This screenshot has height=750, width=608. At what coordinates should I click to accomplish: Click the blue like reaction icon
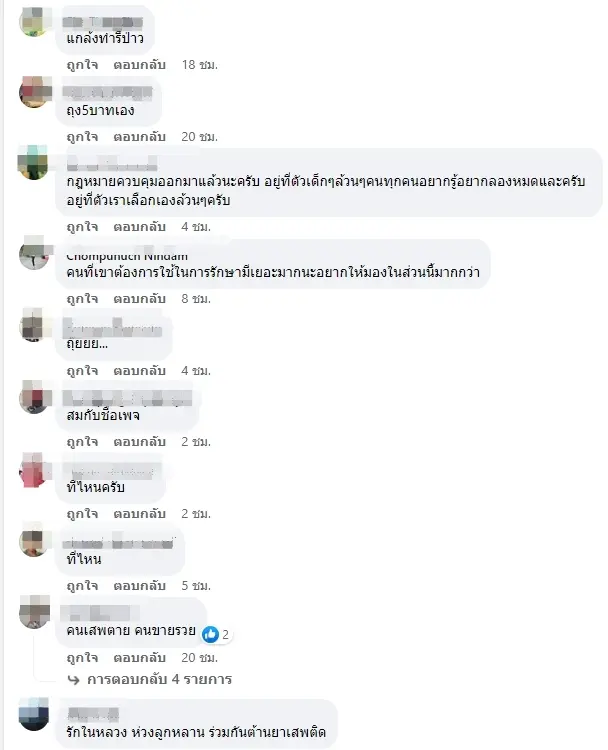pos(210,634)
